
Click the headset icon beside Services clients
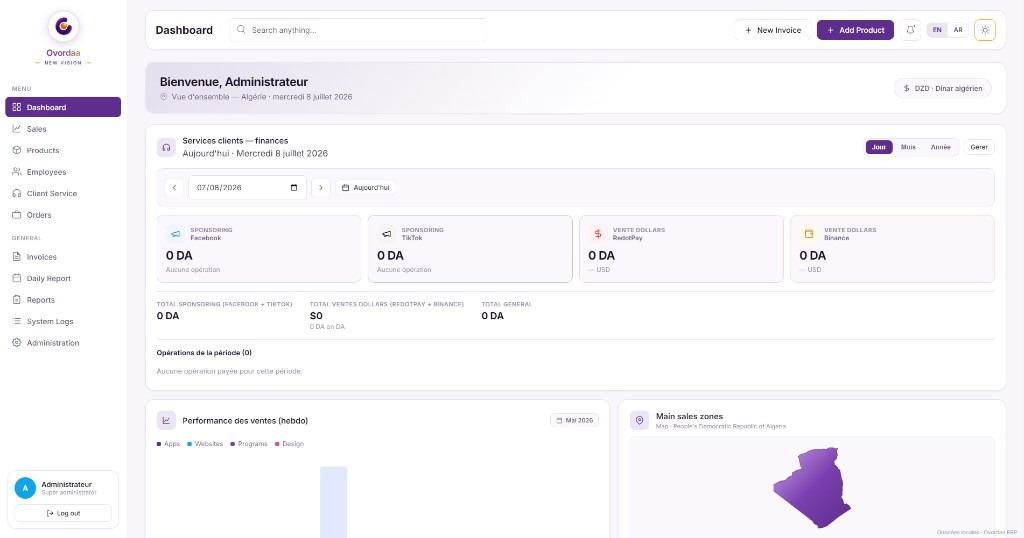pos(167,148)
